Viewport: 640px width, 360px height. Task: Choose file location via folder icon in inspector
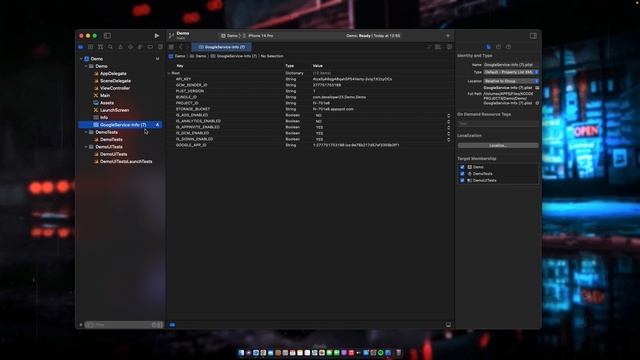537,88
